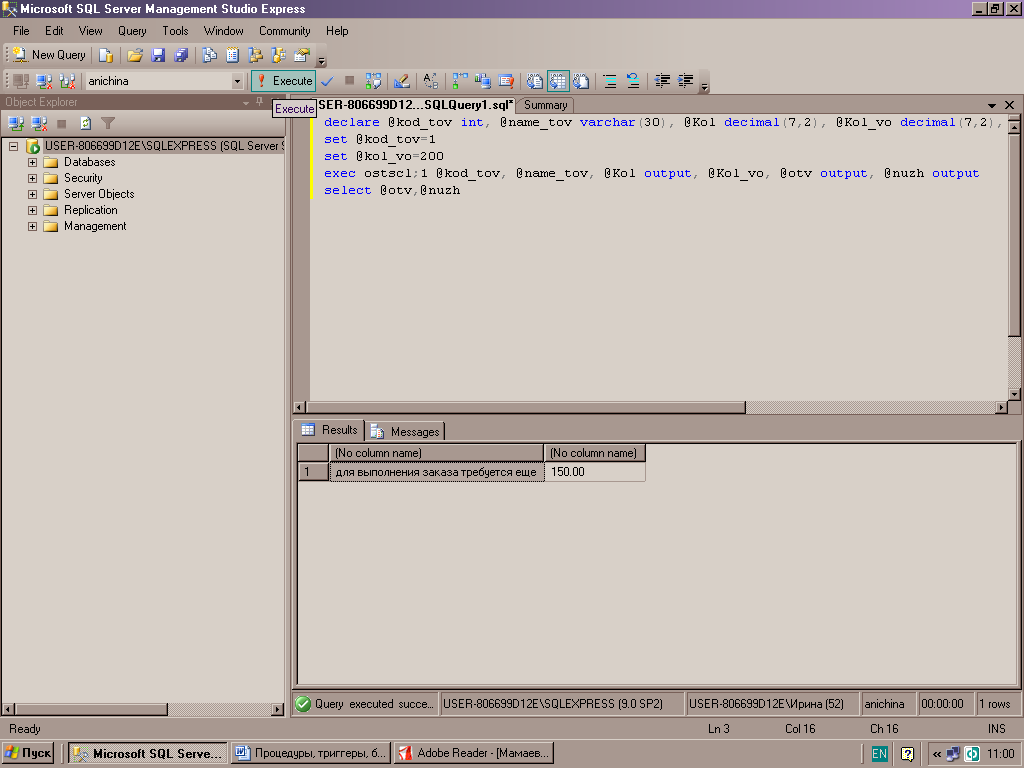Click the Change Connection icon
Screen dimensions: 1024x768
(x=67, y=81)
